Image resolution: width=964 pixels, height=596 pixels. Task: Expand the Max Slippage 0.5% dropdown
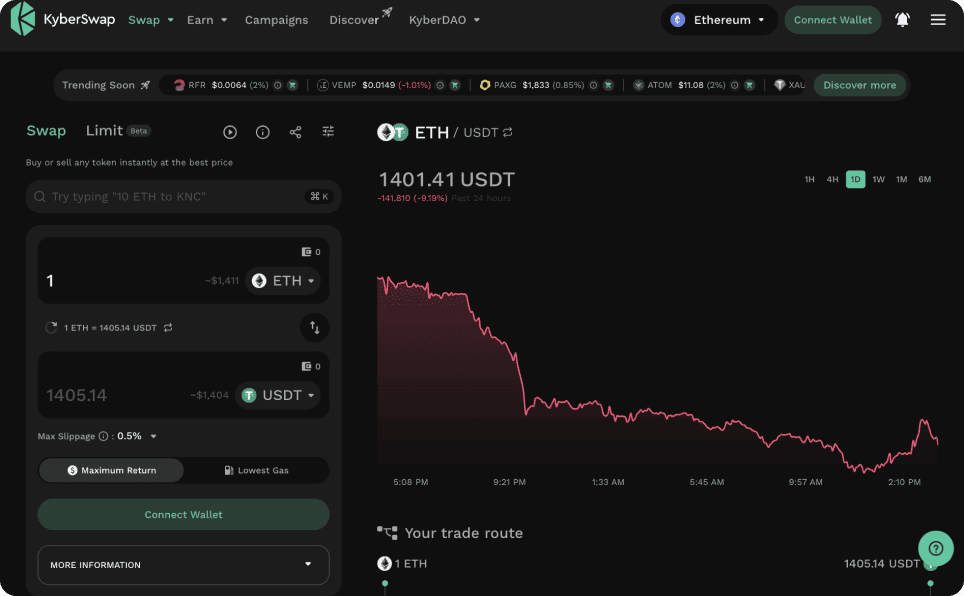click(154, 436)
